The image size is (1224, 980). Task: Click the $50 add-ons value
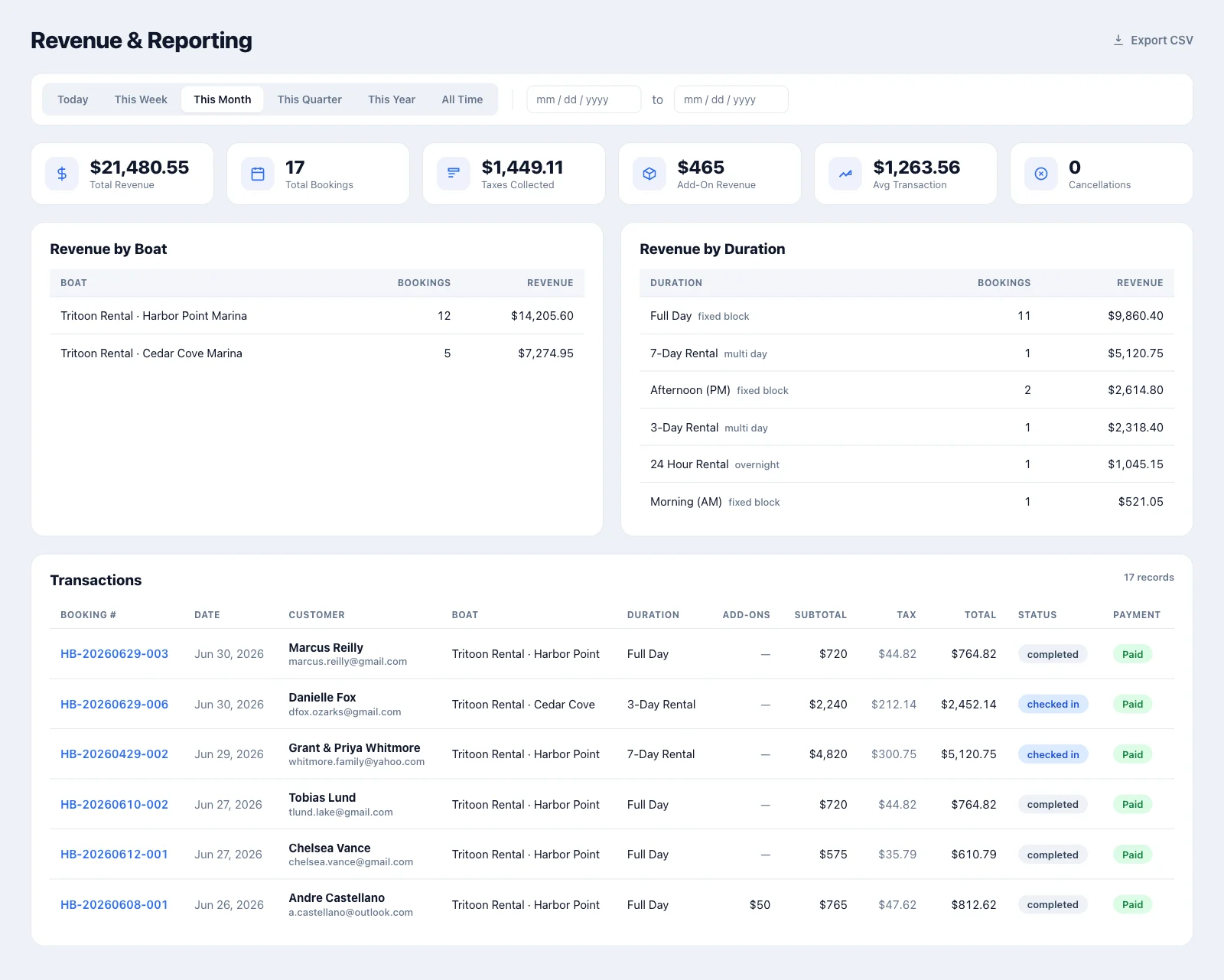pos(760,905)
